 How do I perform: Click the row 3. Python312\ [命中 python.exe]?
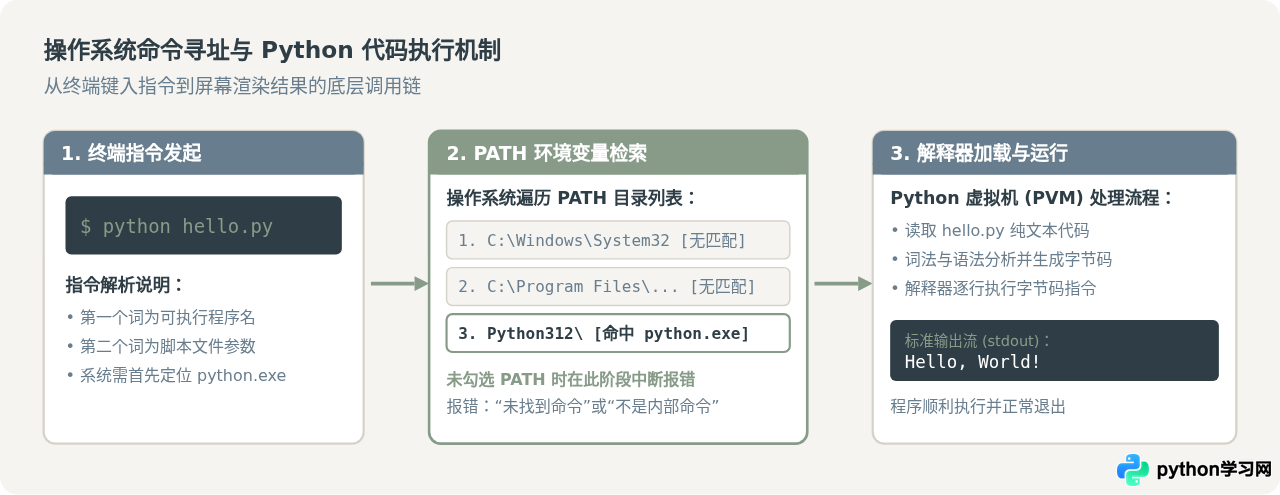pyautogui.click(x=618, y=333)
